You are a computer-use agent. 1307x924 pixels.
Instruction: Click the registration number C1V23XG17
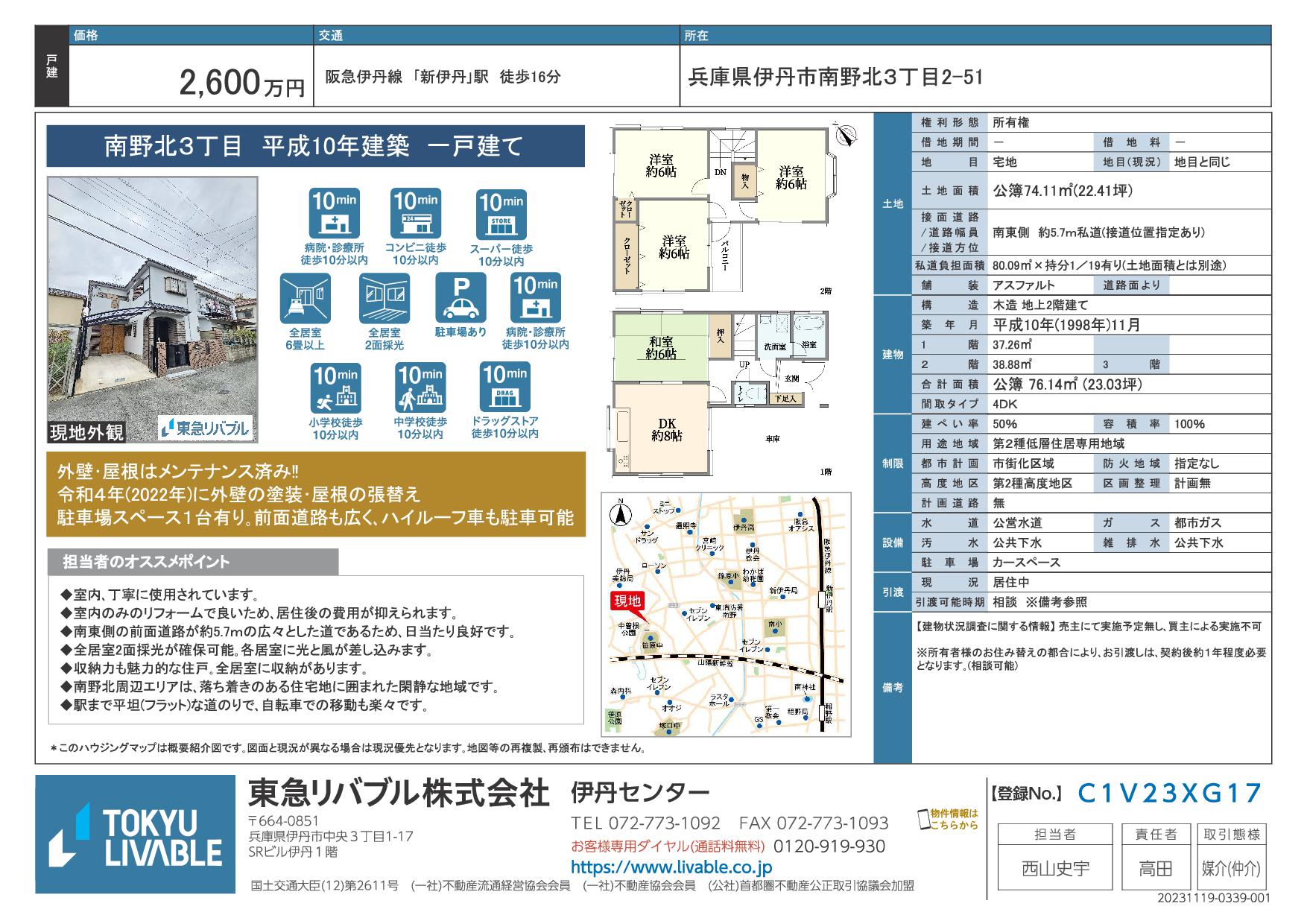pos(1170,794)
